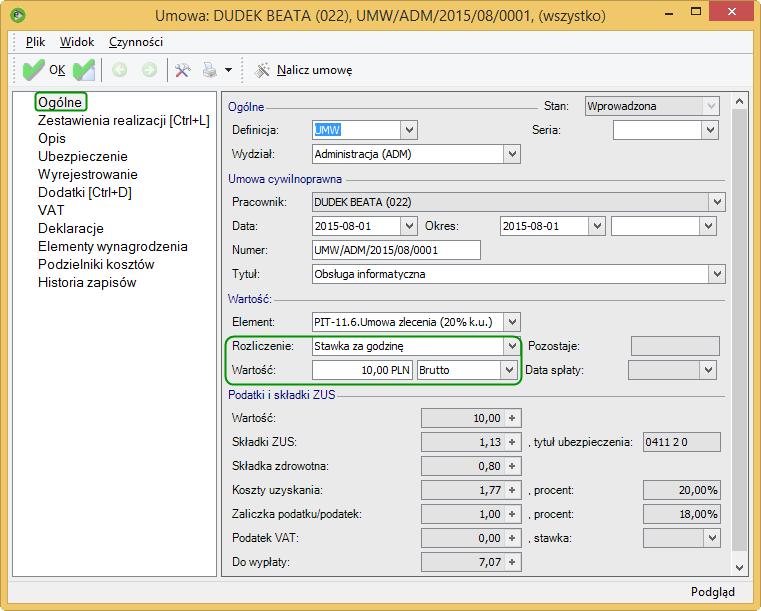Image resolution: width=761 pixels, height=611 pixels.
Task: Expand the Wydział Administracja dropdown
Action: point(512,154)
